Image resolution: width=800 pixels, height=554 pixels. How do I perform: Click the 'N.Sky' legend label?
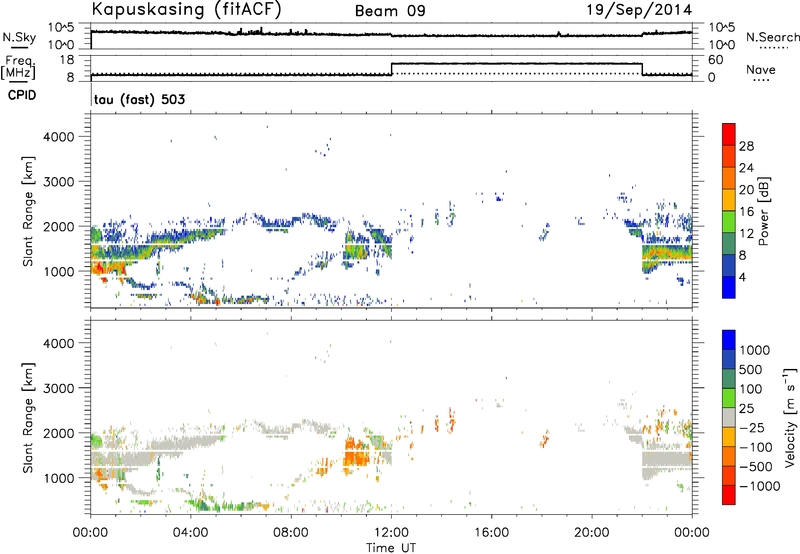[19, 37]
